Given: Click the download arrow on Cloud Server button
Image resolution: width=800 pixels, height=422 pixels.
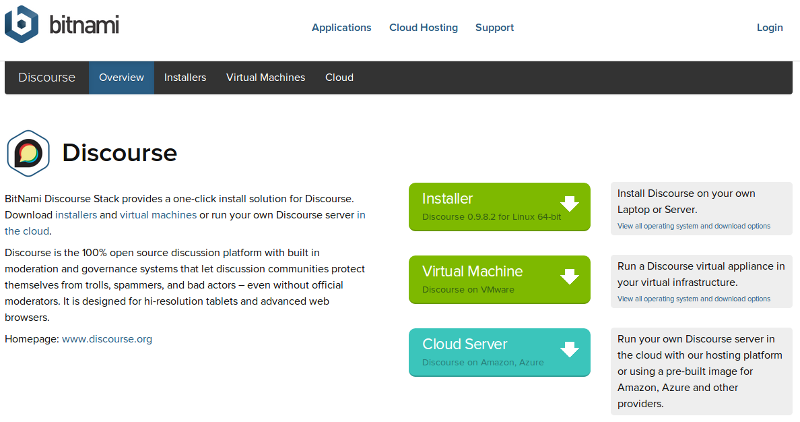Looking at the screenshot, I should click(569, 350).
